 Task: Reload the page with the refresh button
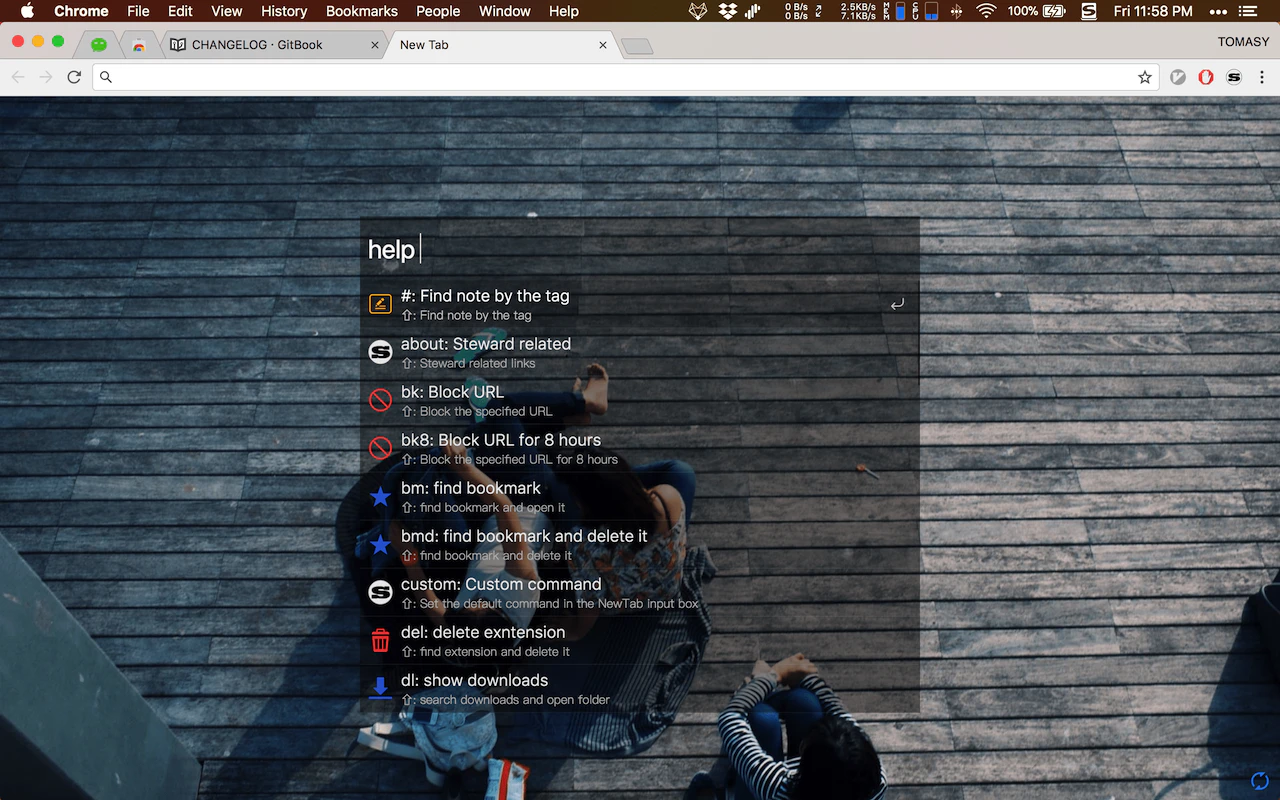point(74,77)
